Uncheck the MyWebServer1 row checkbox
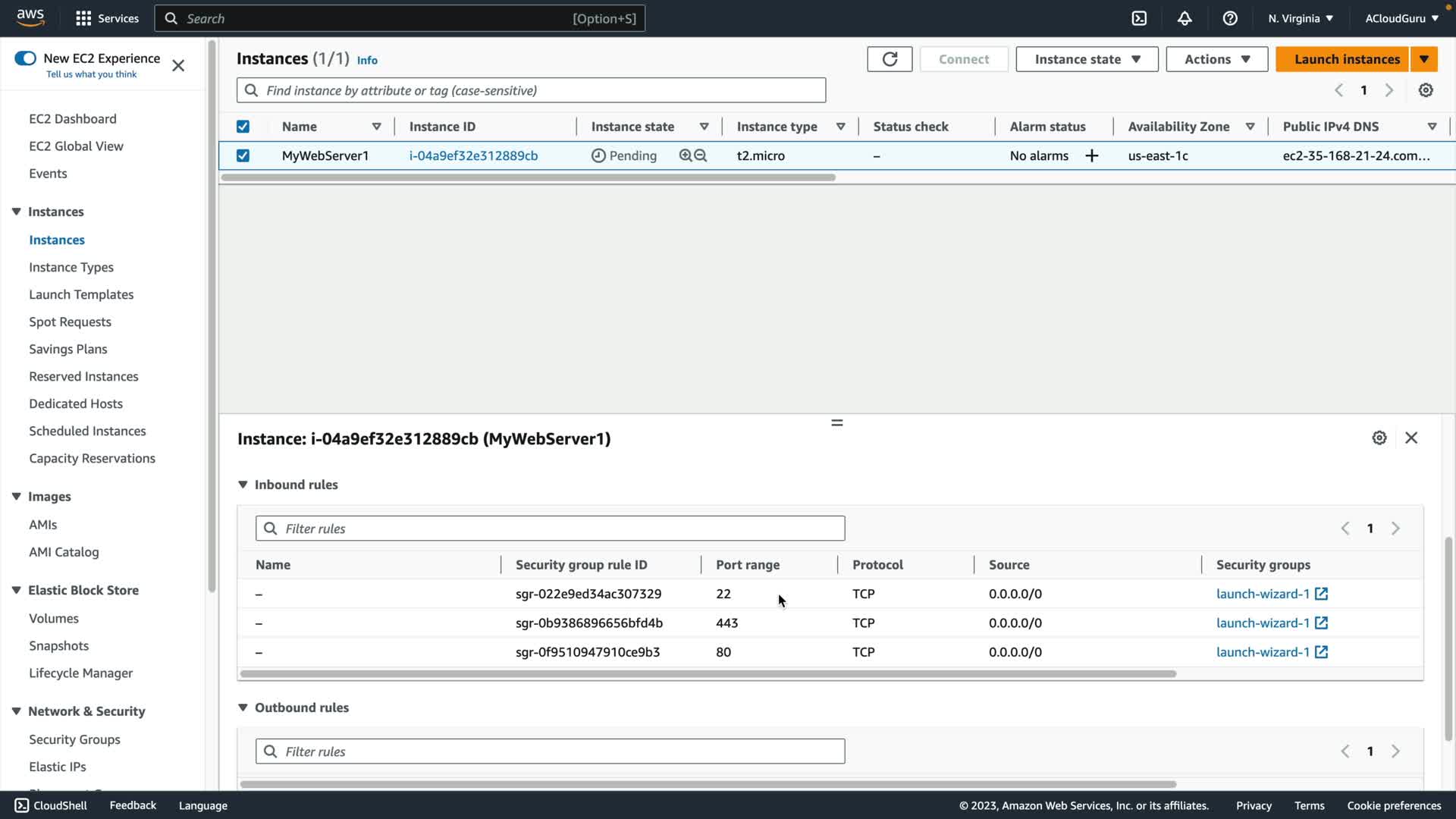Viewport: 1456px width, 819px height. coord(243,155)
